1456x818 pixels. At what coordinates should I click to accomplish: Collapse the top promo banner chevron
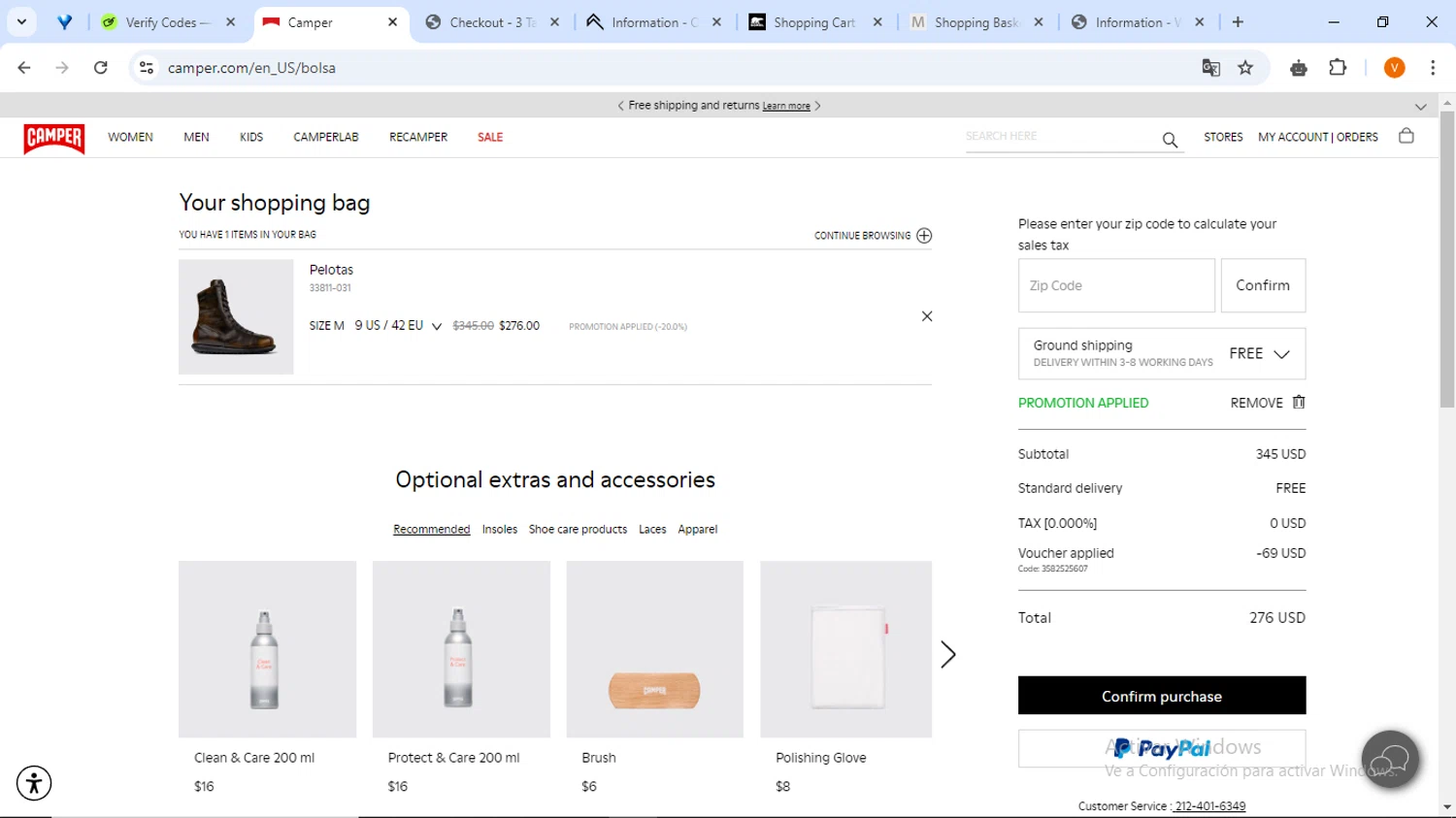tap(1420, 107)
